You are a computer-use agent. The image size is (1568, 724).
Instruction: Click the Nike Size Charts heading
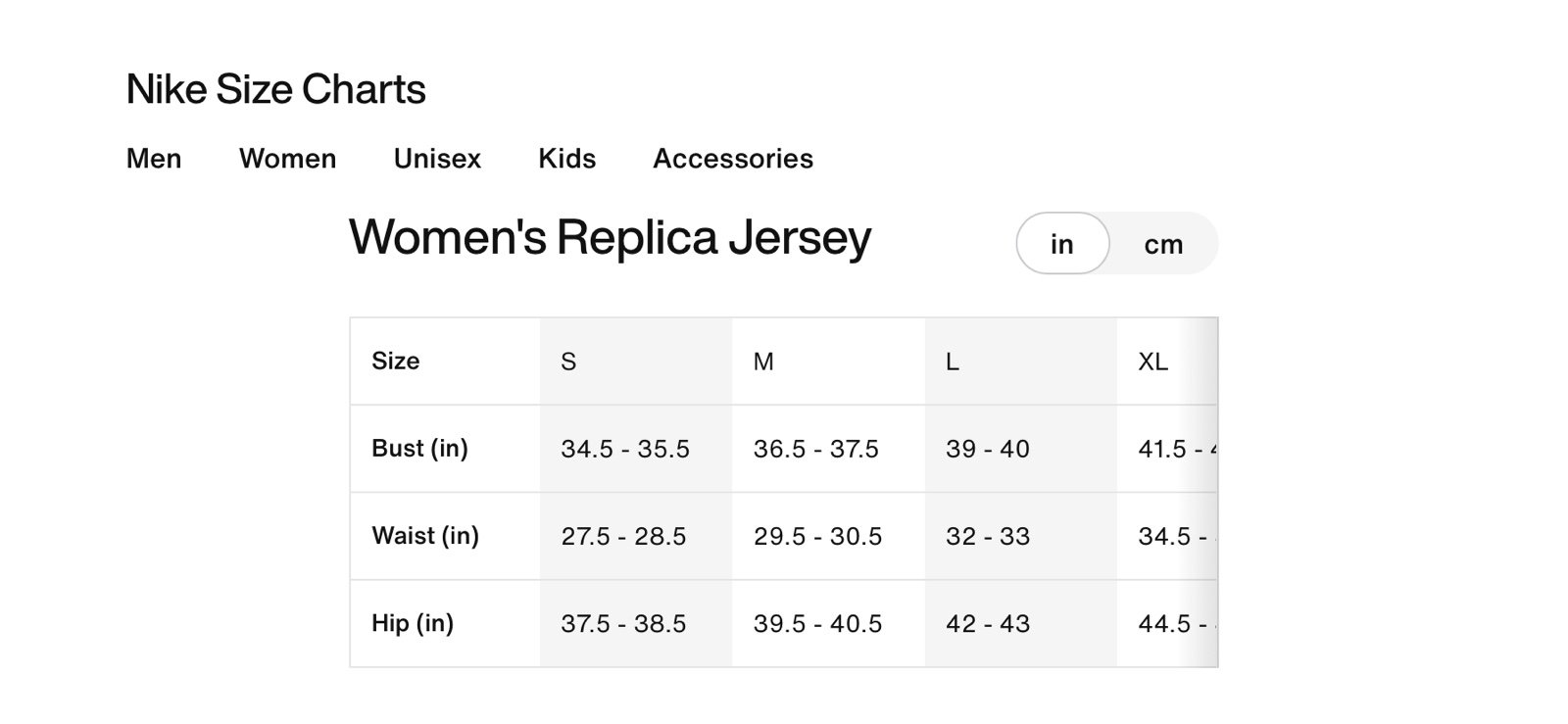(x=276, y=89)
